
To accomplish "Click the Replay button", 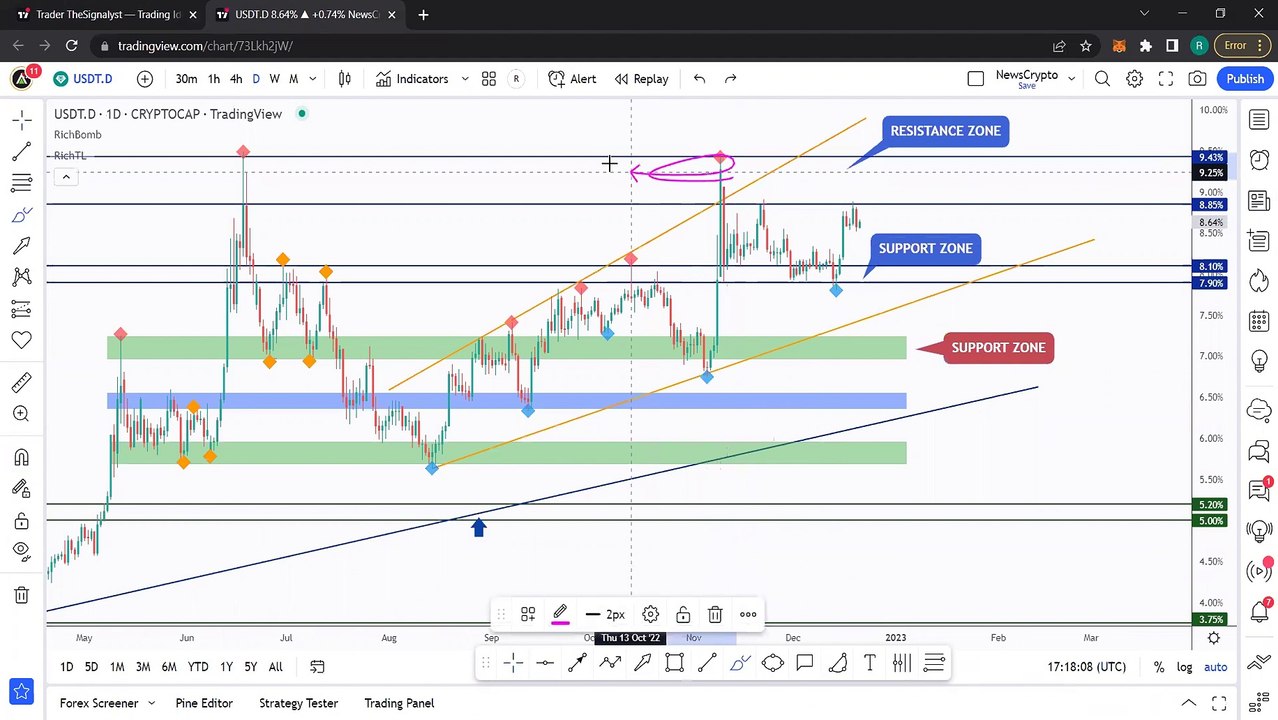I will tap(641, 79).
